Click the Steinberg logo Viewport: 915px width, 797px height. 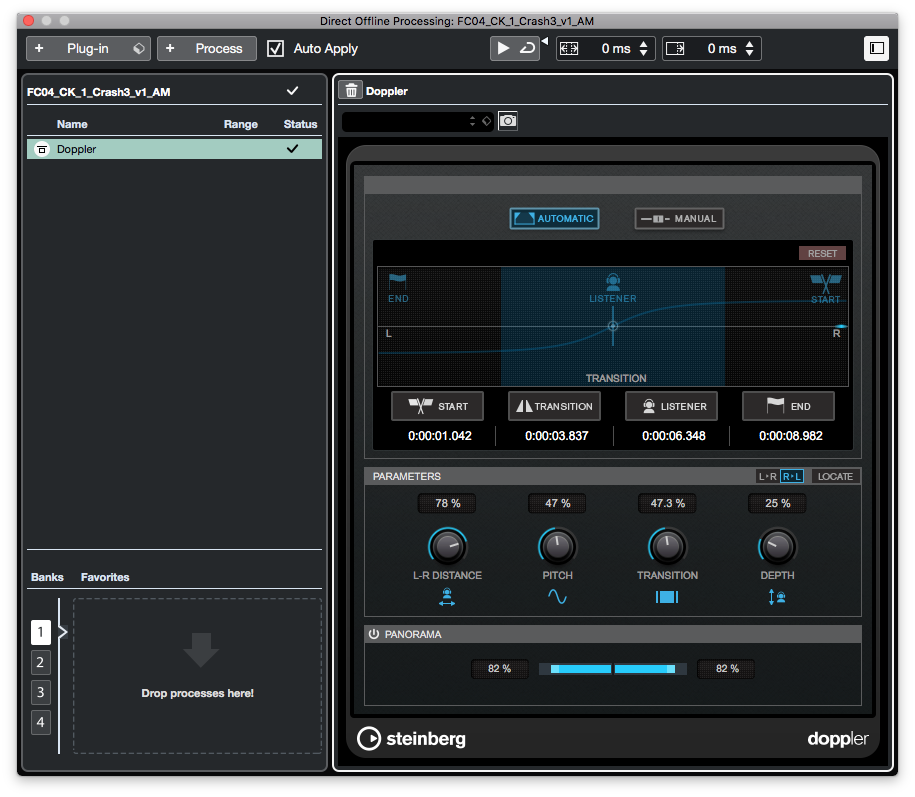pos(411,739)
